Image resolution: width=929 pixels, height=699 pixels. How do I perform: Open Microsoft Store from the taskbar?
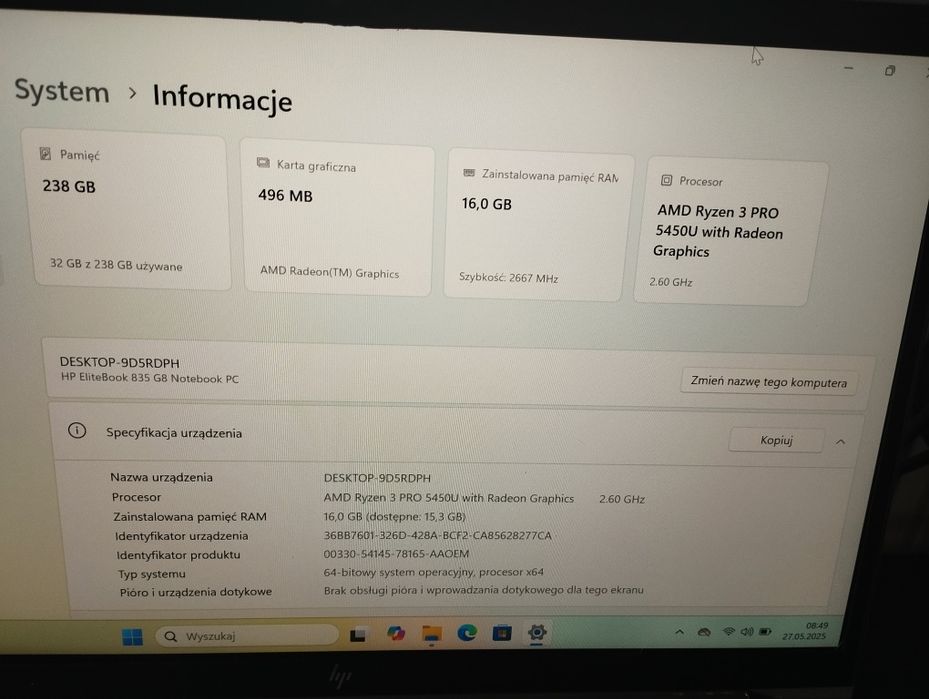tap(502, 633)
